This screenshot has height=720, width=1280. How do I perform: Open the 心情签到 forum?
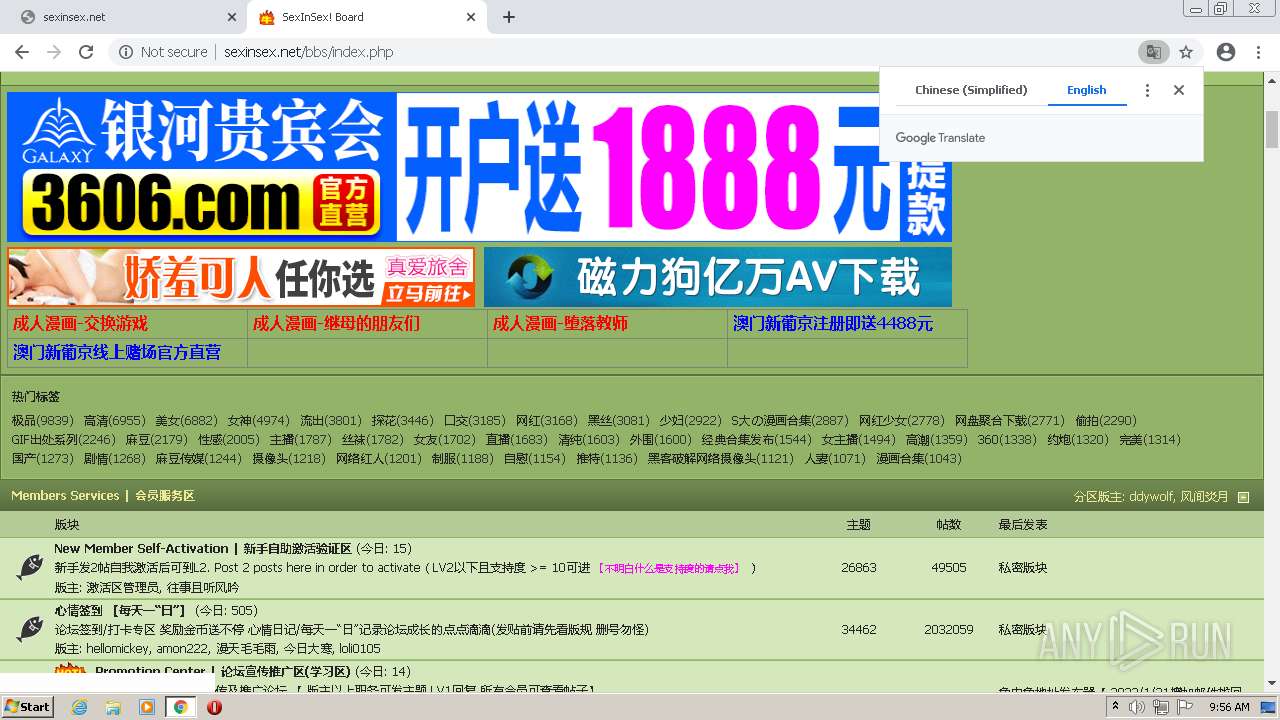coord(120,611)
